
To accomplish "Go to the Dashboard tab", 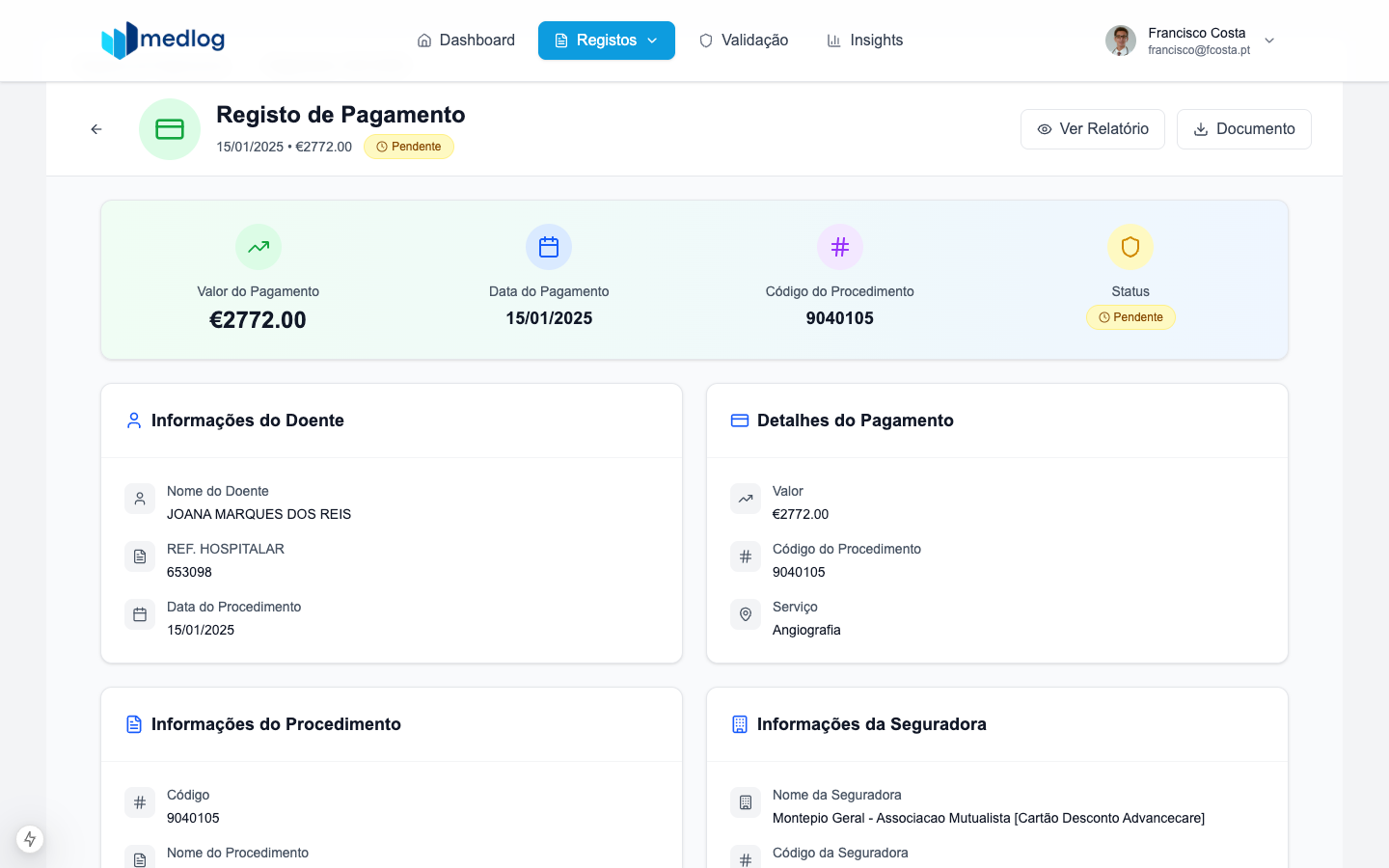I will point(466,41).
